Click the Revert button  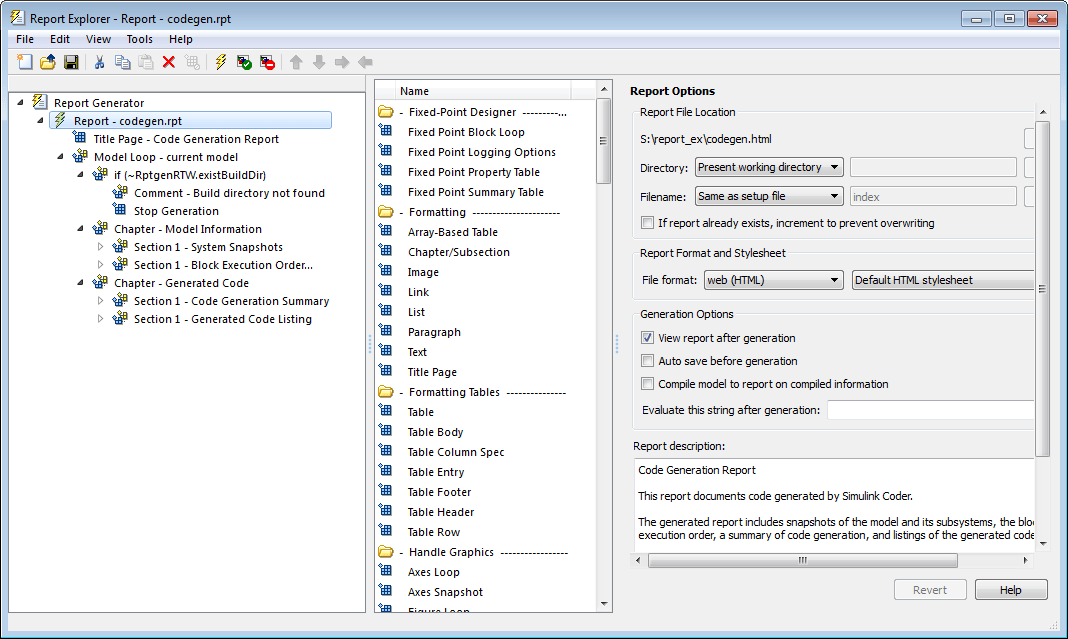(x=930, y=590)
